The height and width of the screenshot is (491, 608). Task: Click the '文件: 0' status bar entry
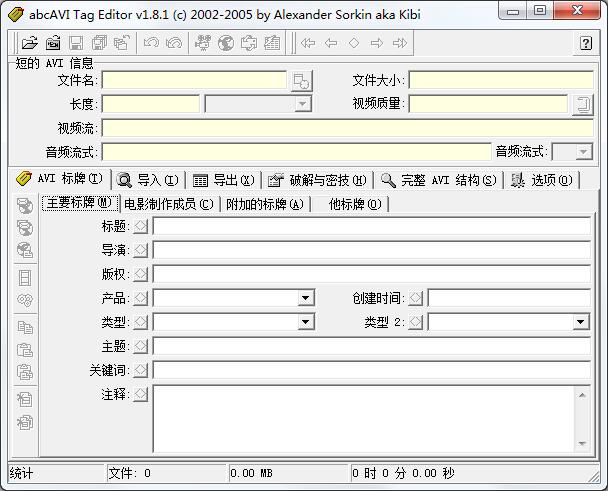tap(130, 473)
